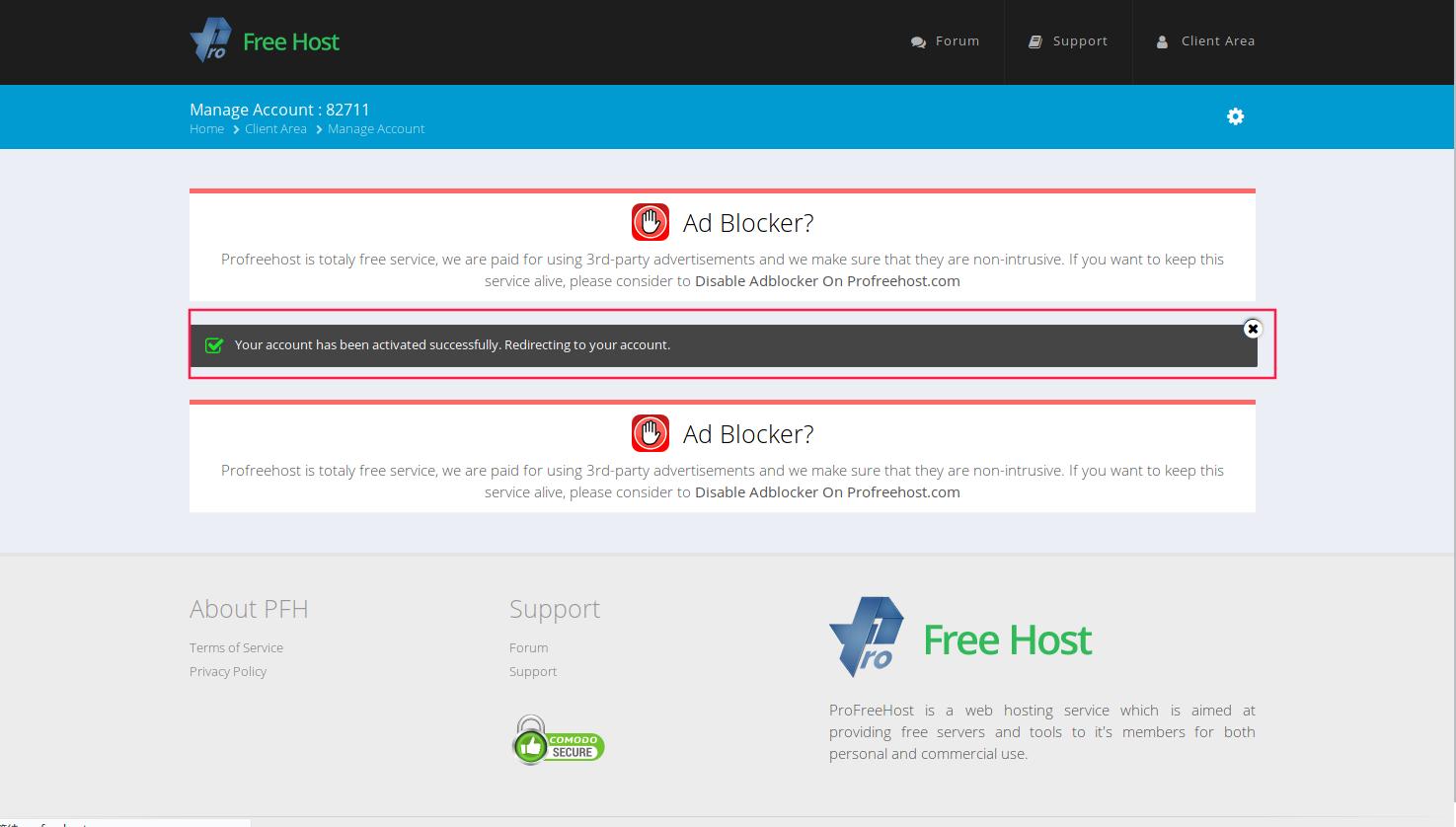
Task: Open Support from the top navigation
Action: click(x=1068, y=41)
